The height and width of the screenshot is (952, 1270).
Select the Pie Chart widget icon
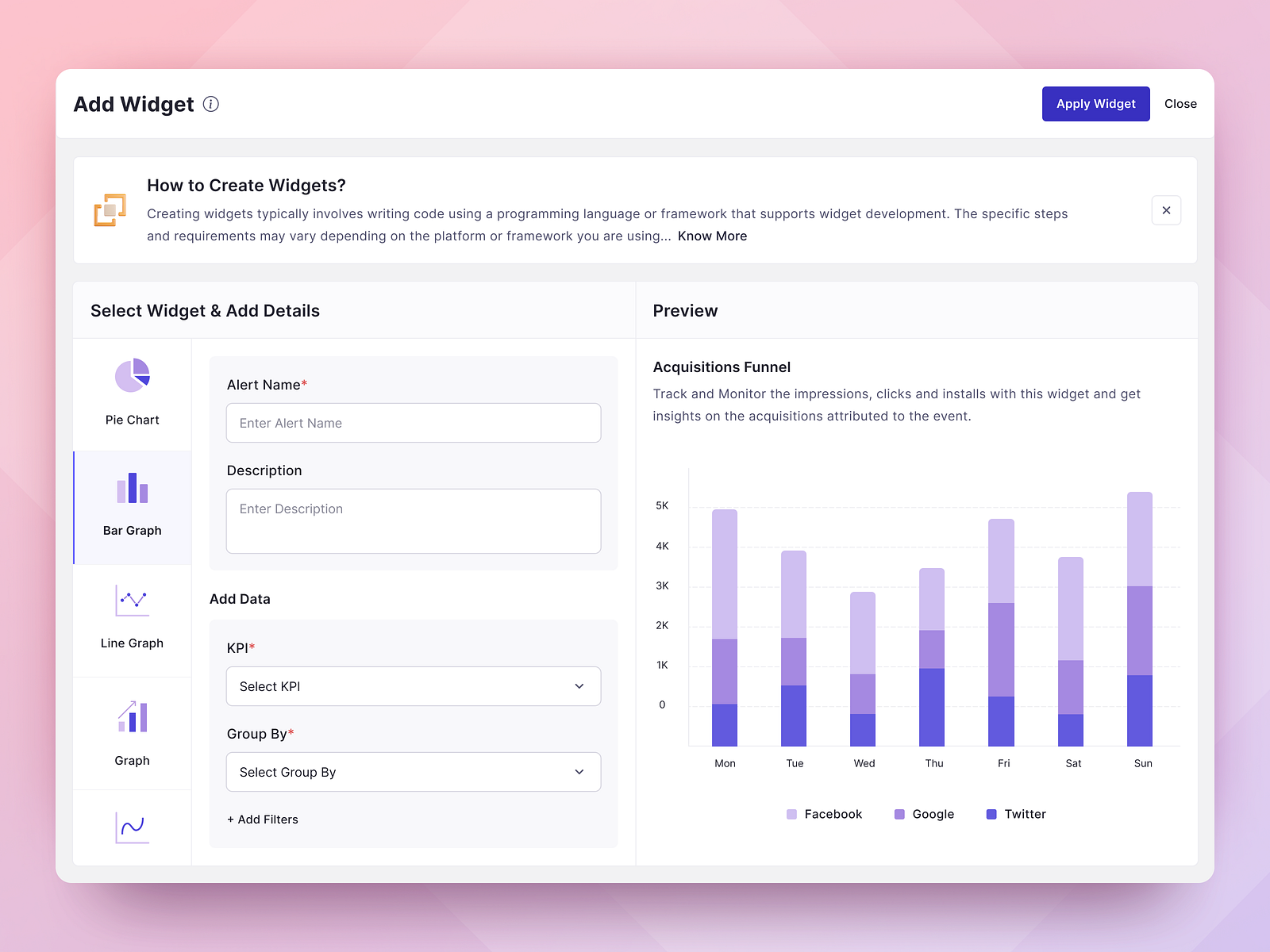point(132,375)
